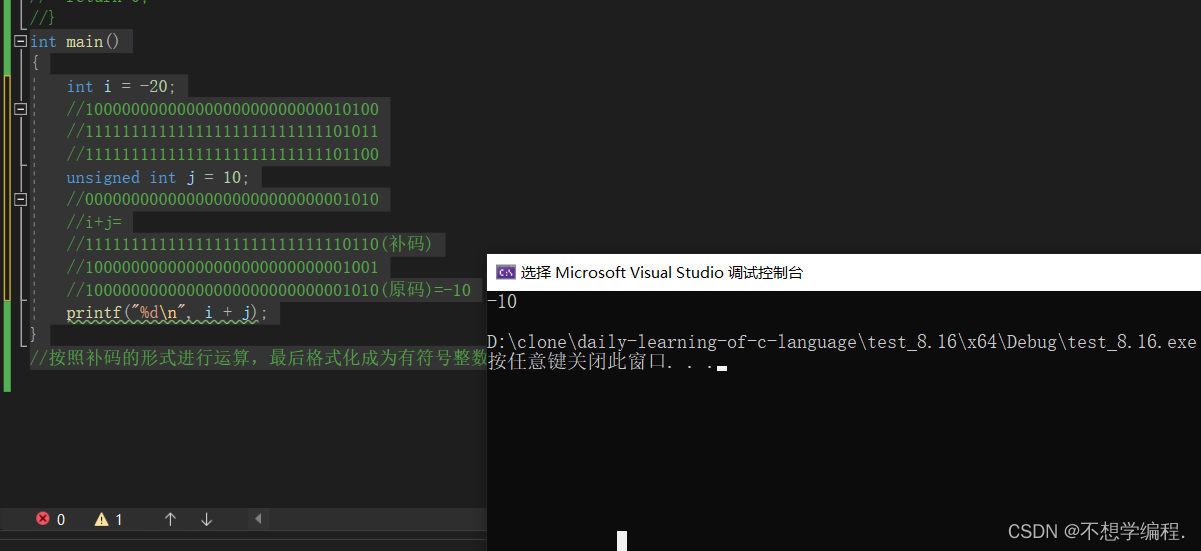Screen dimensions: 1201x551
Task: Click the comment line ending with (原码)=-10
Action: (268, 291)
